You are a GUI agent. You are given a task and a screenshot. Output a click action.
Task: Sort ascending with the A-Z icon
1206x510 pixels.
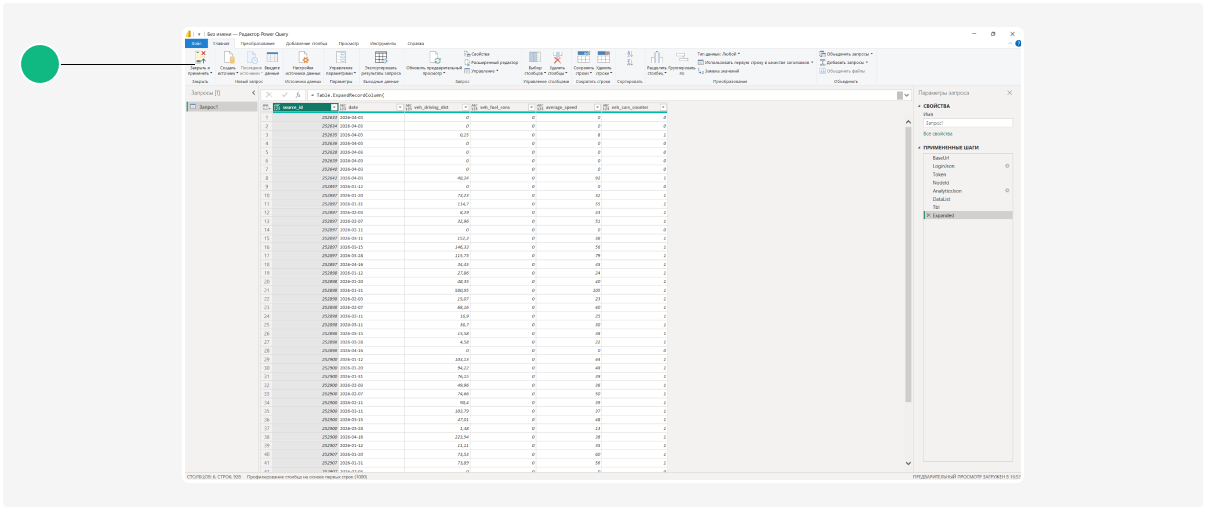630,54
